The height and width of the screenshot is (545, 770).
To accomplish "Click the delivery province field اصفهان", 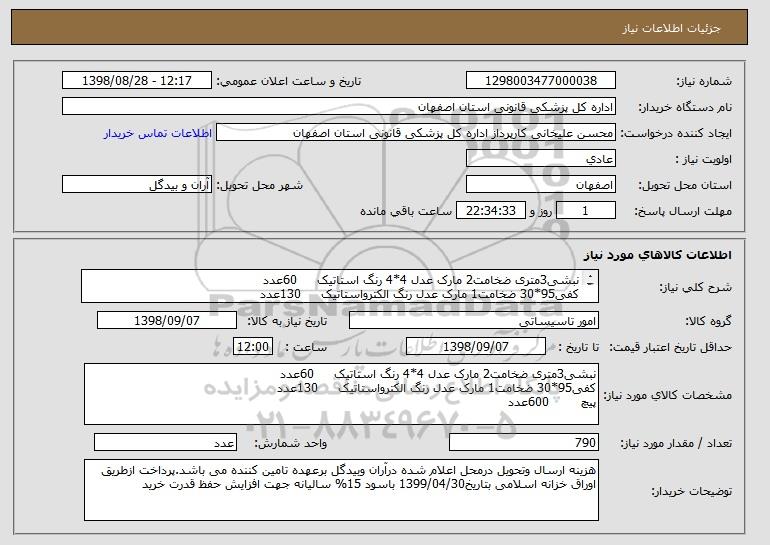I will [x=541, y=185].
